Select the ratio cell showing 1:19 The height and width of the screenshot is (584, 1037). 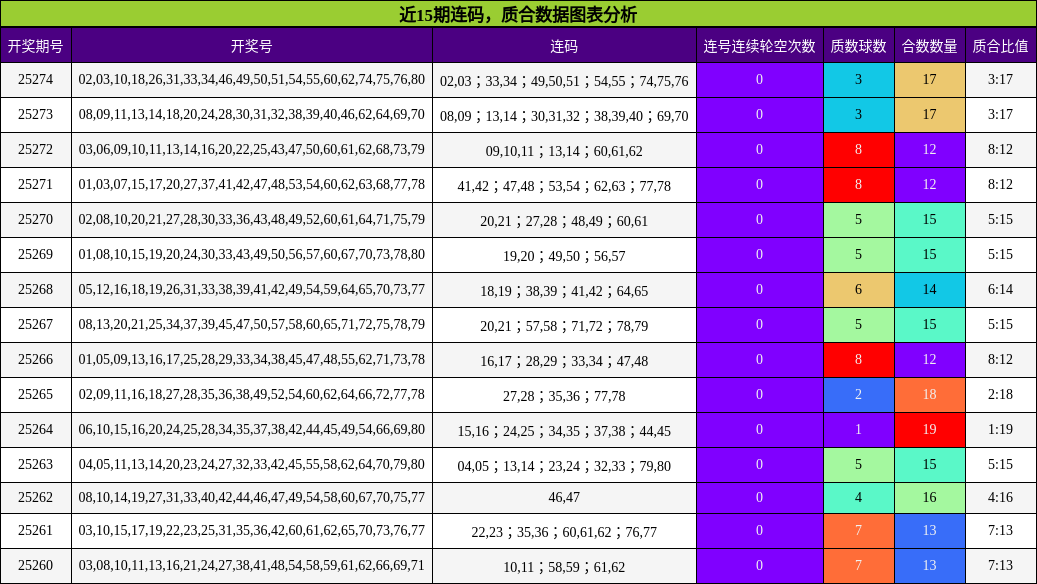1000,430
